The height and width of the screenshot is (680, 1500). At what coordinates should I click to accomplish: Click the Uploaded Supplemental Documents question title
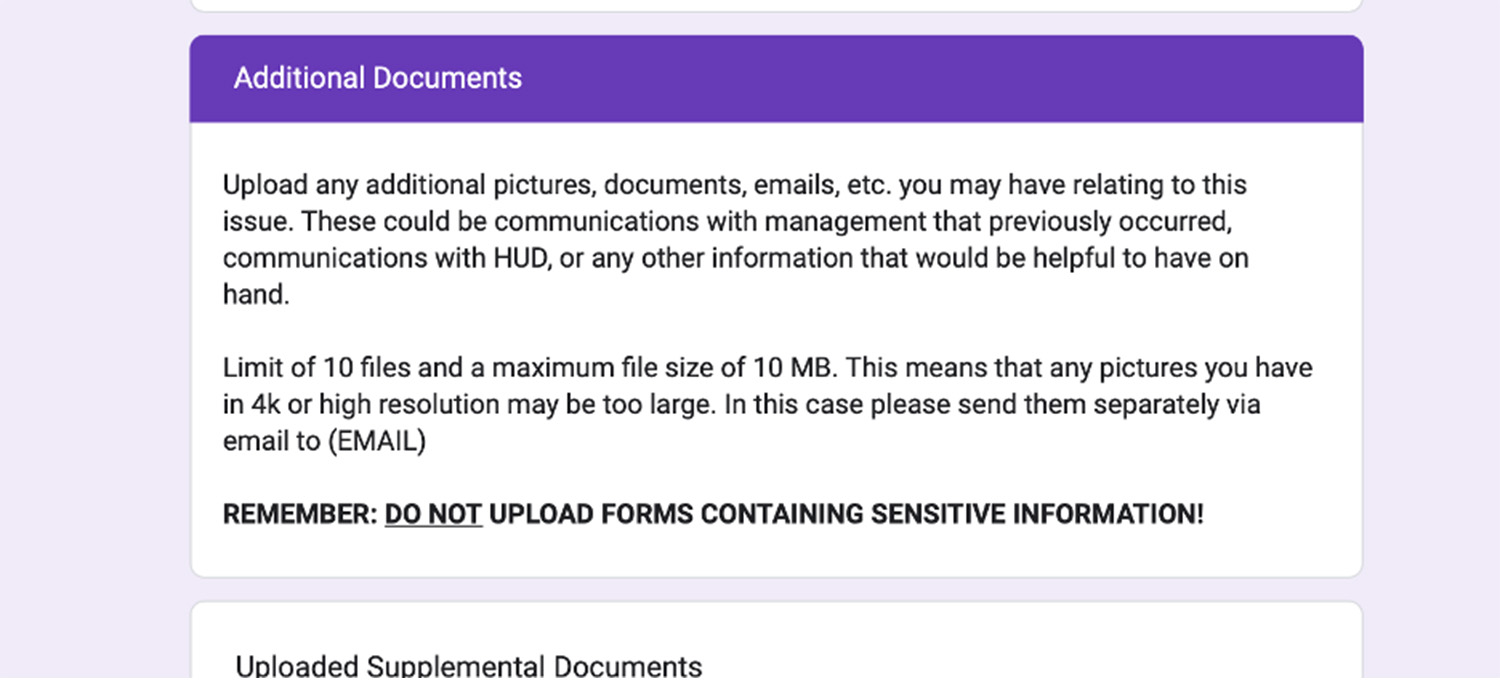[468, 666]
